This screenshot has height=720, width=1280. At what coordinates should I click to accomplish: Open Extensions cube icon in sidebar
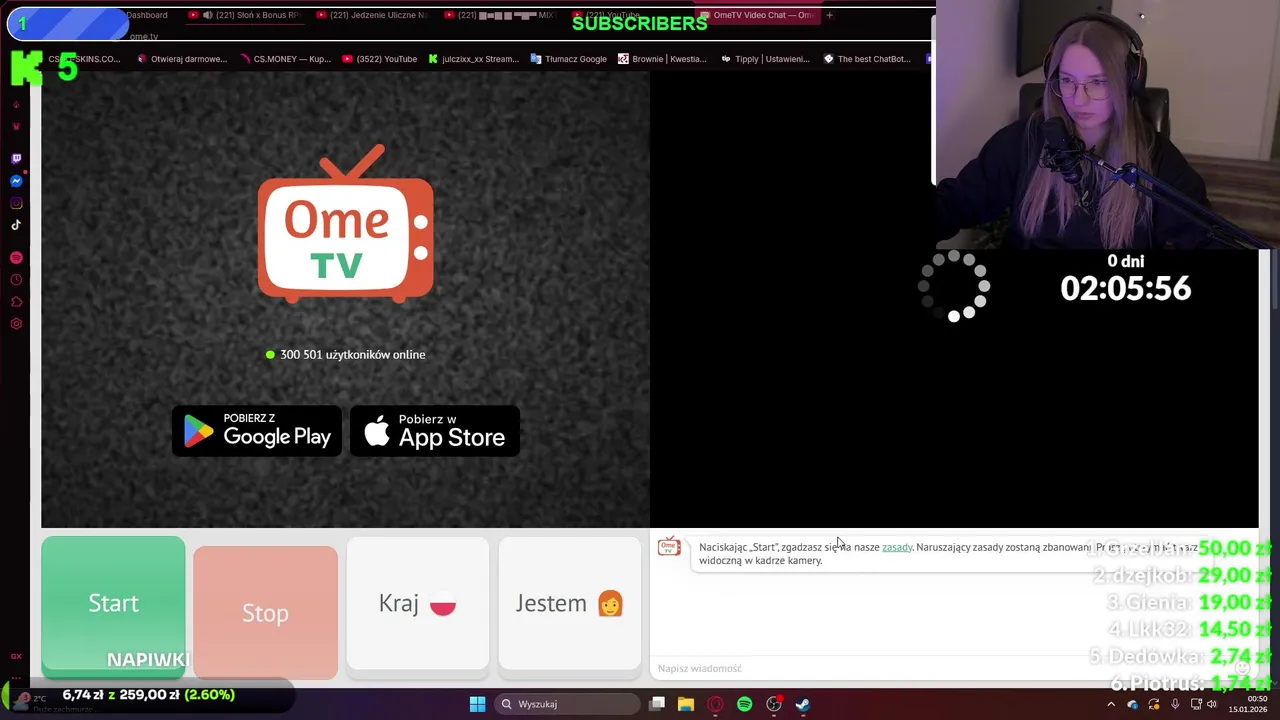(16, 302)
